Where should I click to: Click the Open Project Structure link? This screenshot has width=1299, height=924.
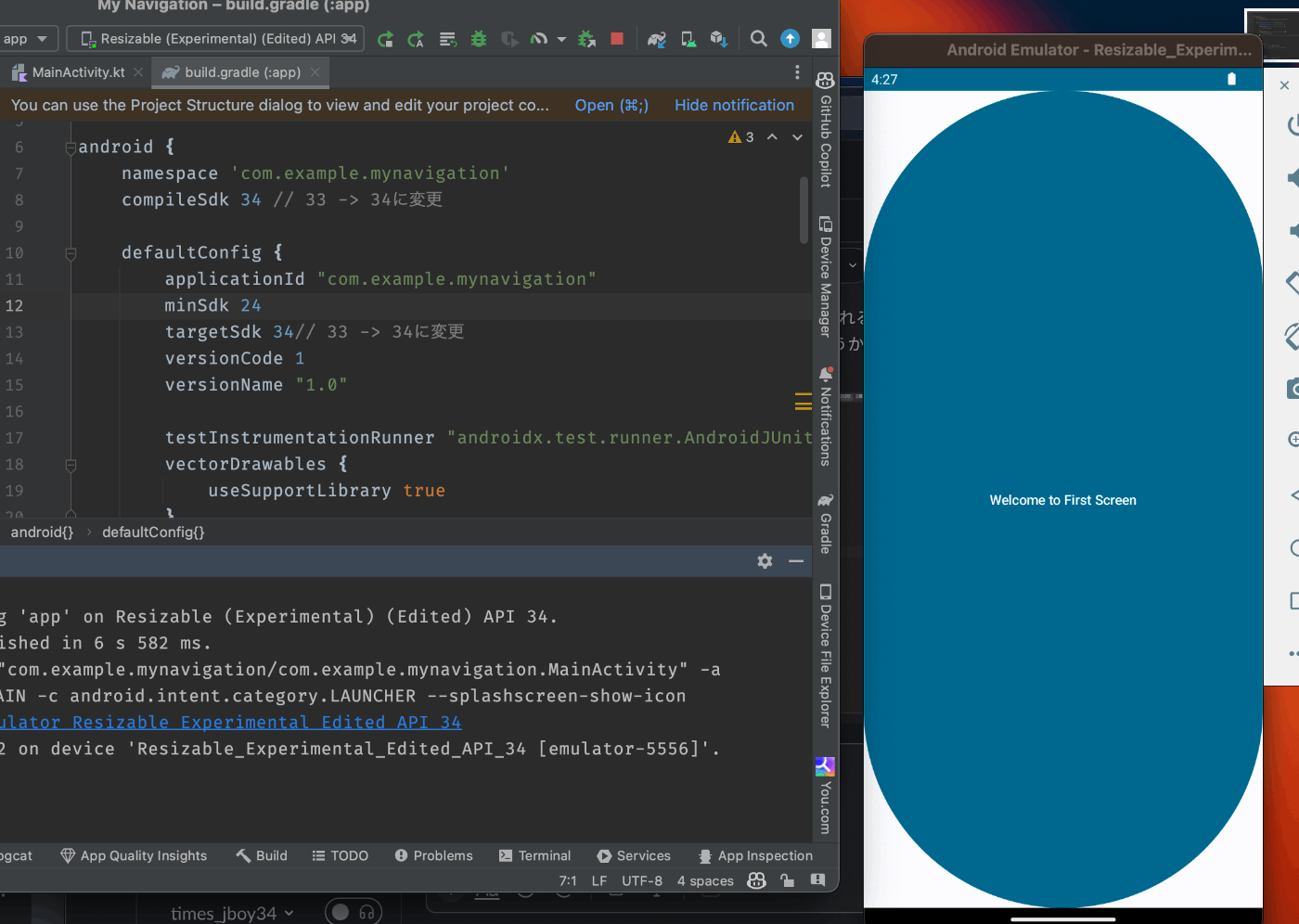point(611,106)
